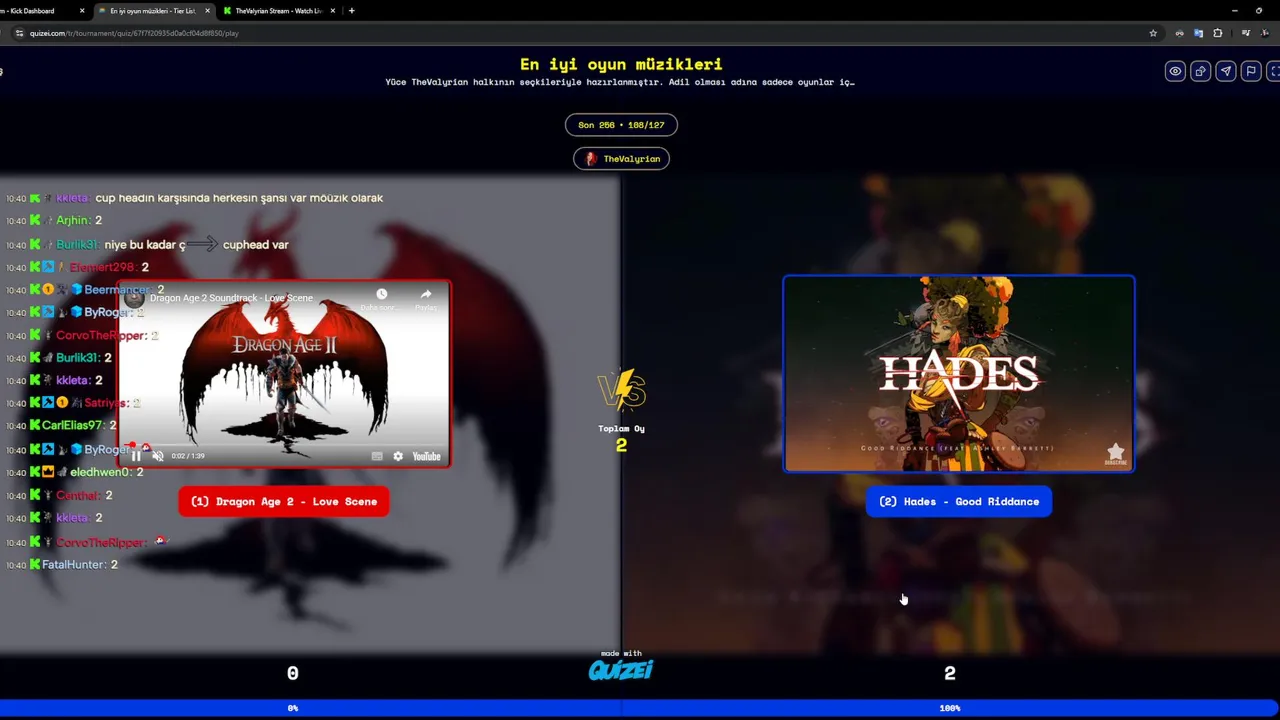
Task: Click the Toplam Oy vote total
Action: pos(621,437)
